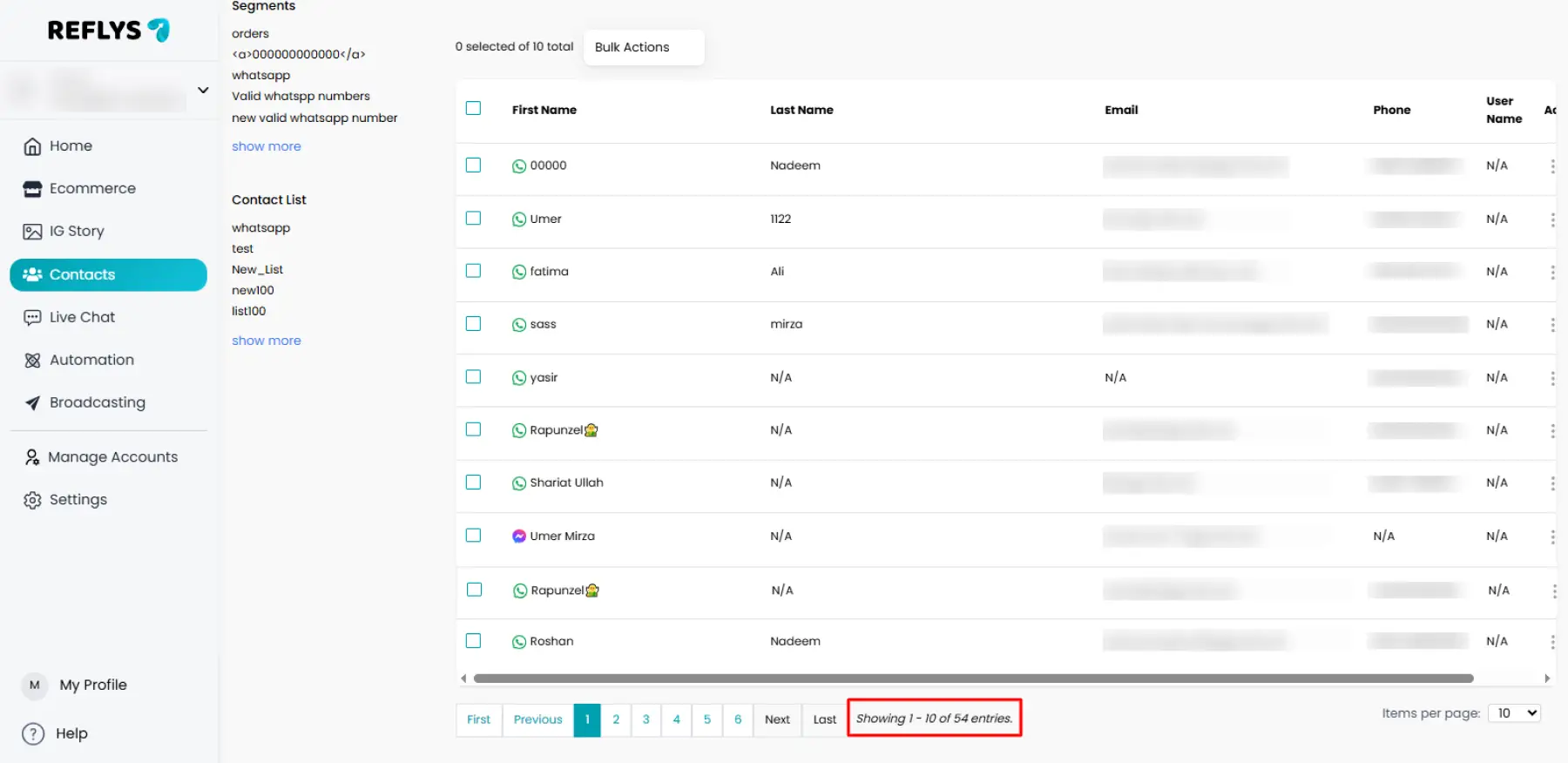Go to pagination page 3

tap(645, 719)
